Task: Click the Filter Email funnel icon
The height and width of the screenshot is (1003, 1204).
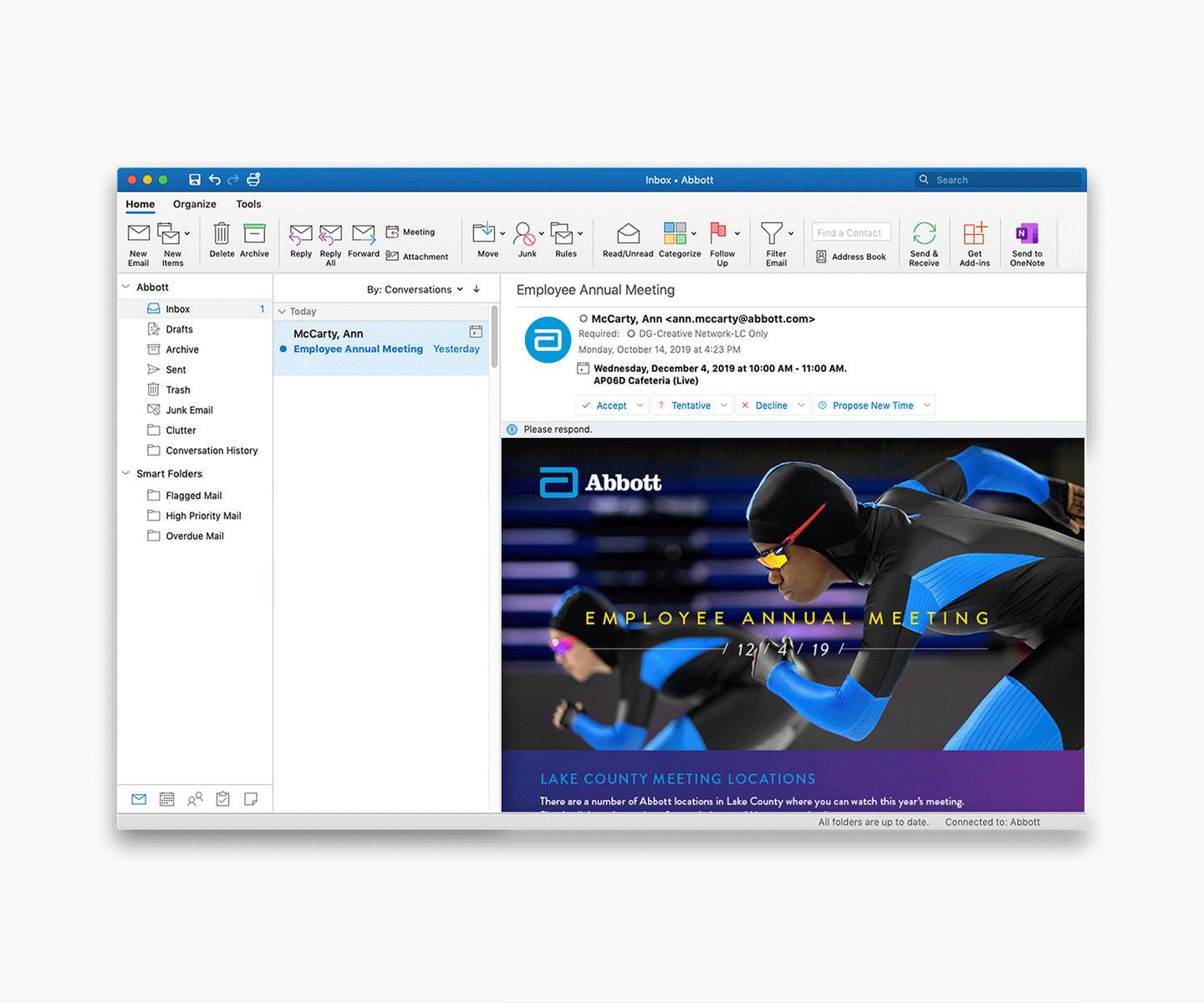Action: click(x=773, y=233)
